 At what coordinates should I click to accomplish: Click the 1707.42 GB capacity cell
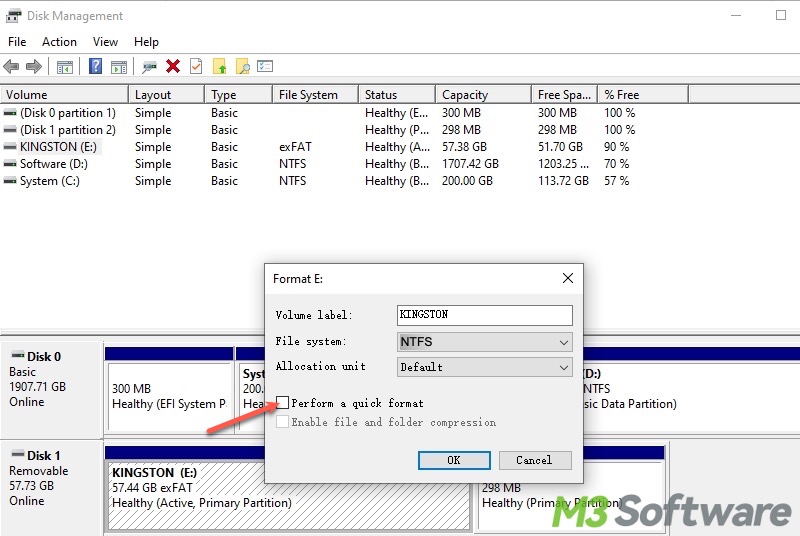click(470, 164)
